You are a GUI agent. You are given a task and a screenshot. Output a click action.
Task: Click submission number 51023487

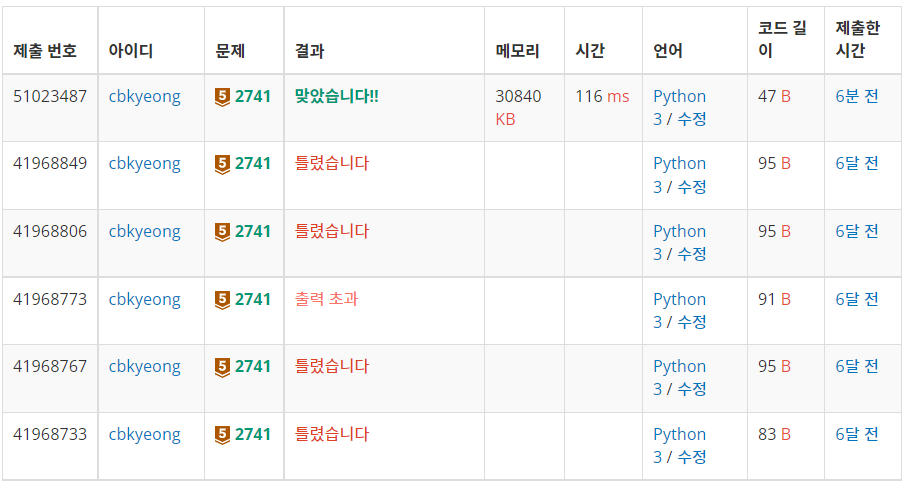pyautogui.click(x=50, y=97)
